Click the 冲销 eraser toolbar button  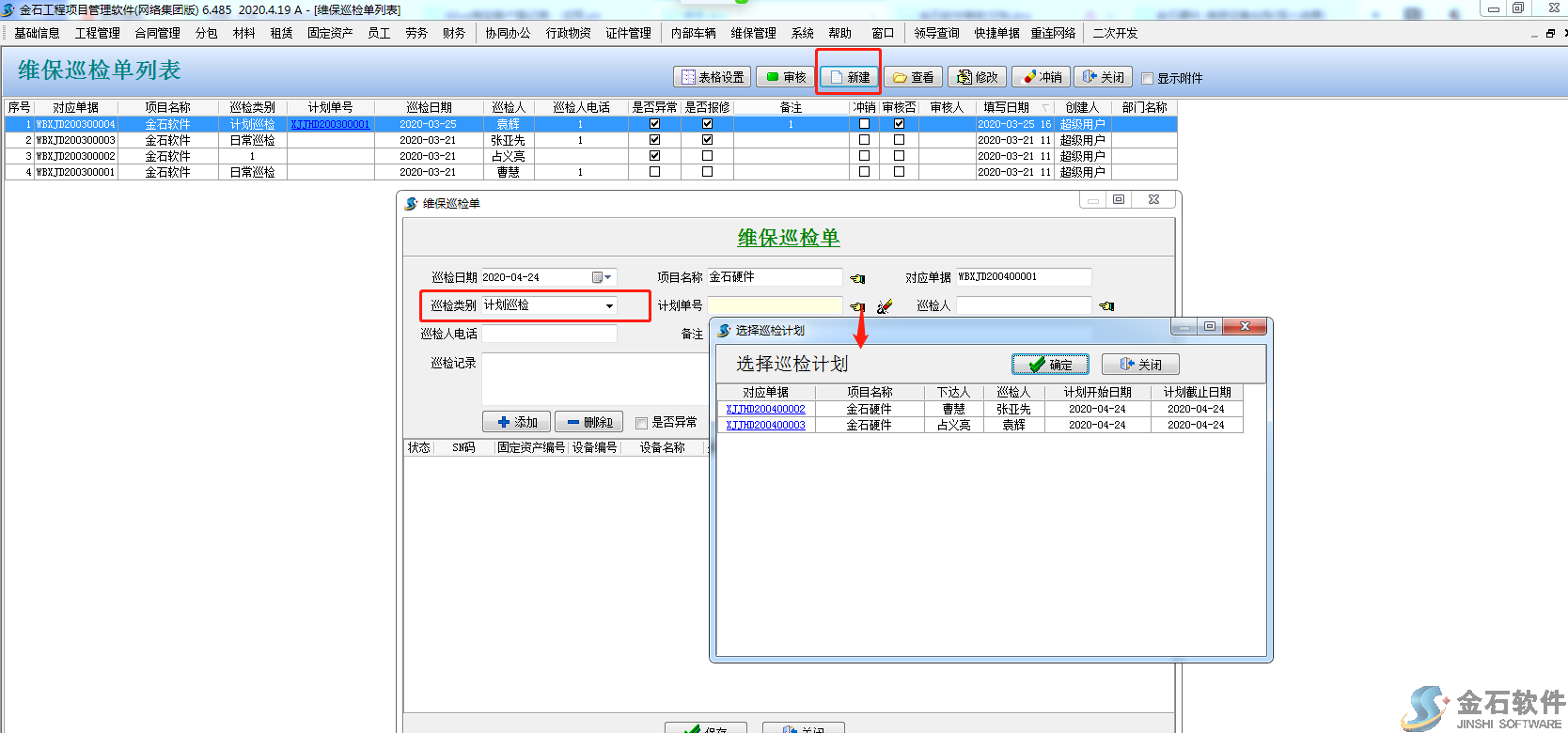(x=1042, y=77)
